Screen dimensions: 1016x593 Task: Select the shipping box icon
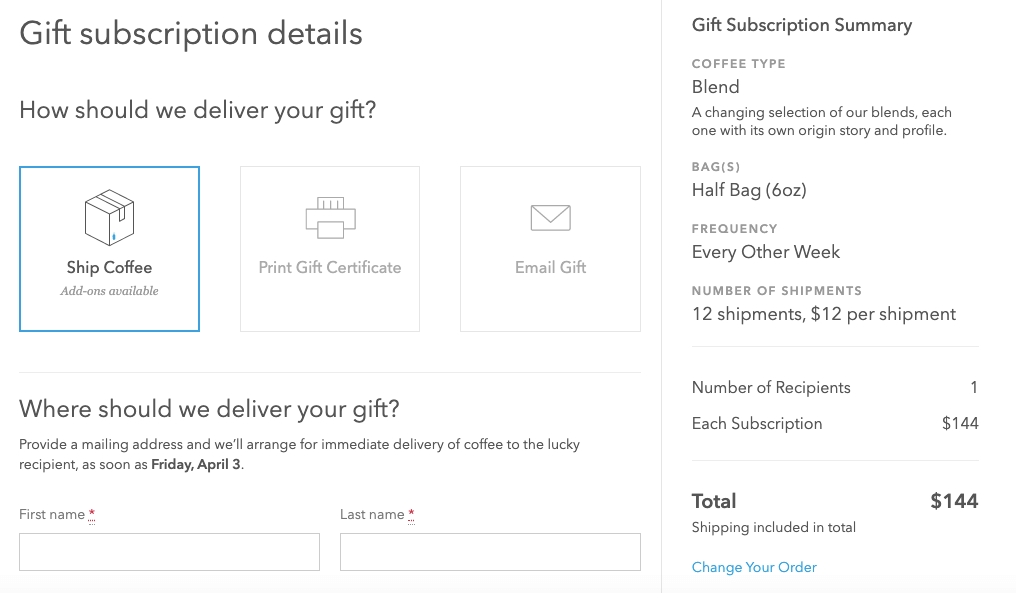point(110,218)
